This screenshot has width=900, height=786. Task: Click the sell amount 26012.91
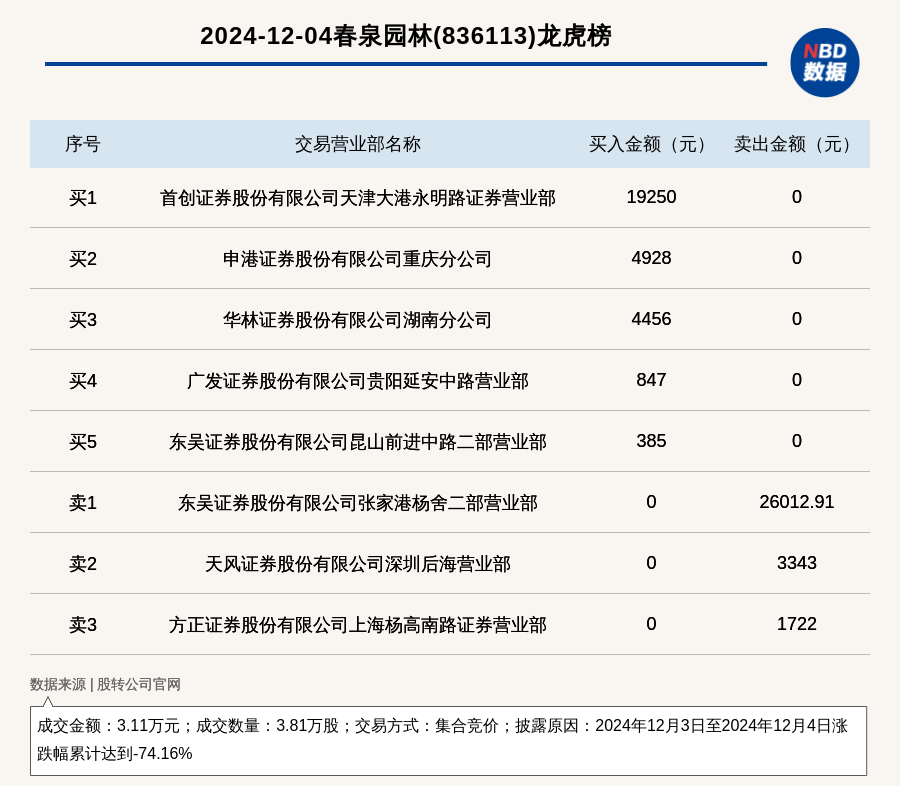click(797, 502)
